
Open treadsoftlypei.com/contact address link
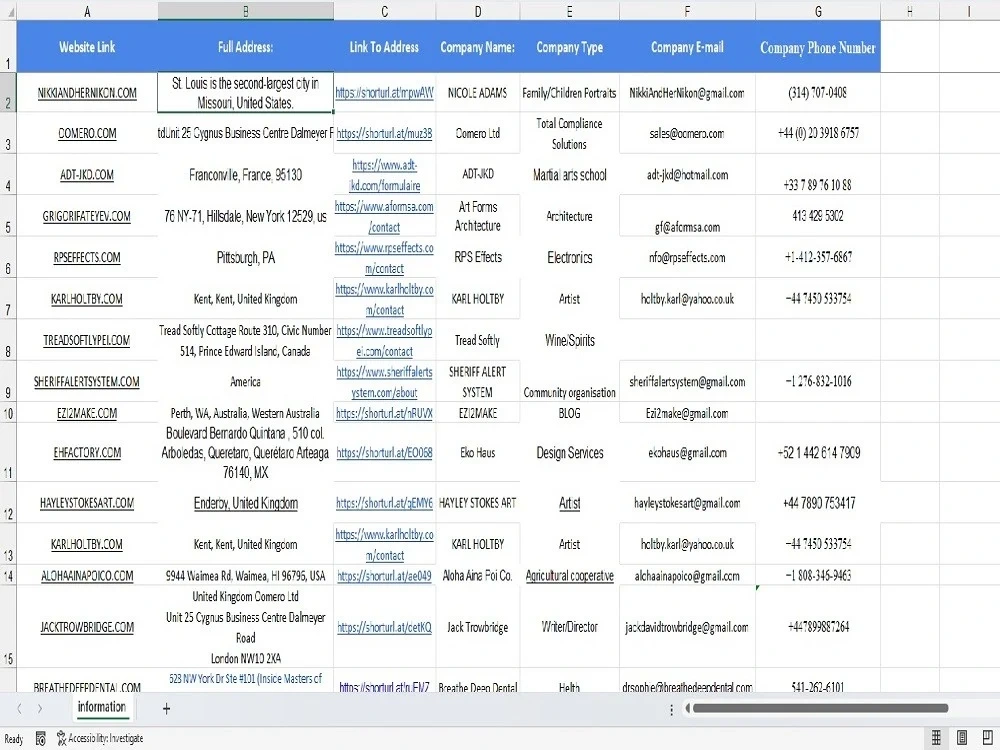pyautogui.click(x=385, y=341)
